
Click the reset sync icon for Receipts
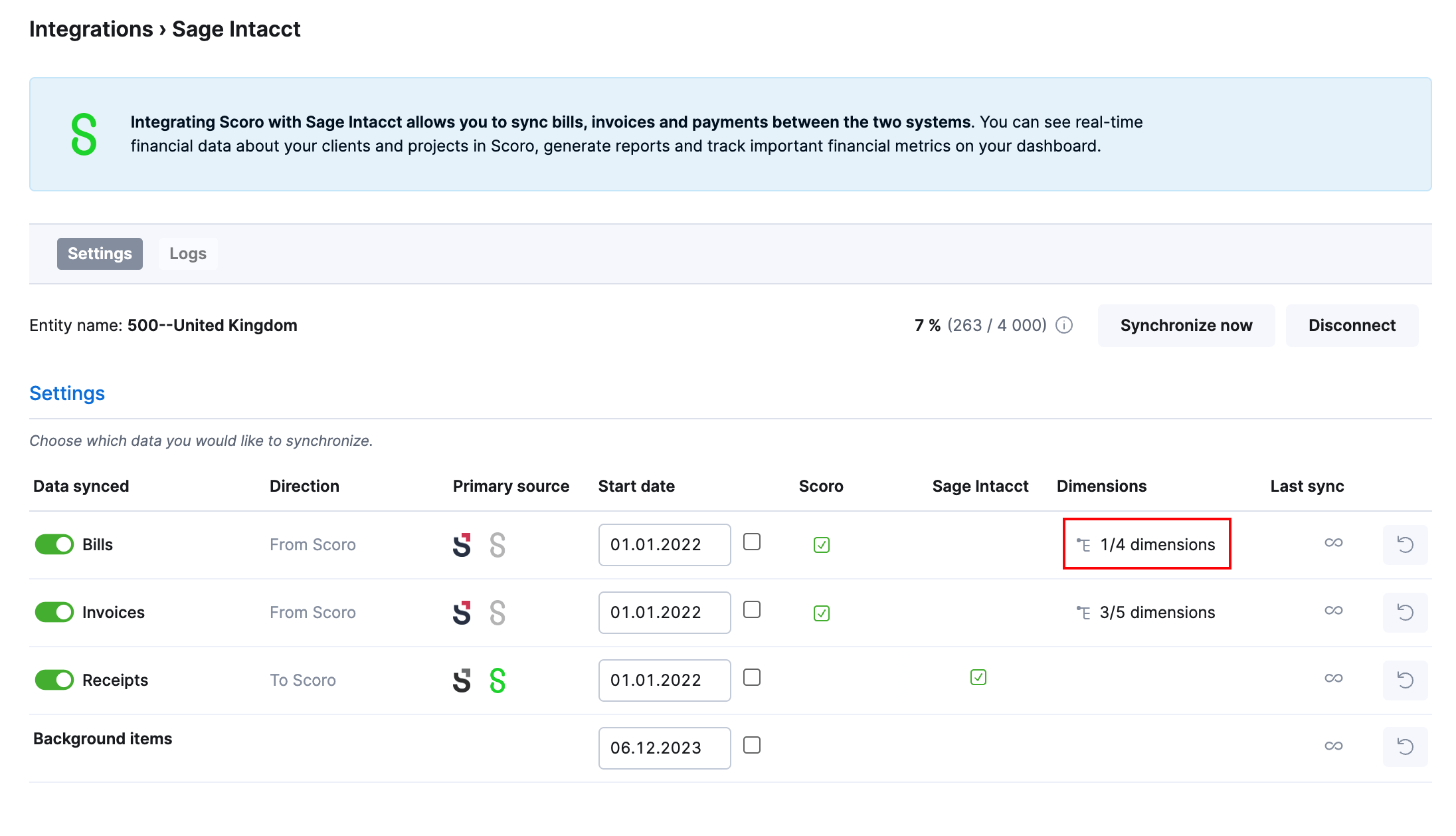(1405, 680)
